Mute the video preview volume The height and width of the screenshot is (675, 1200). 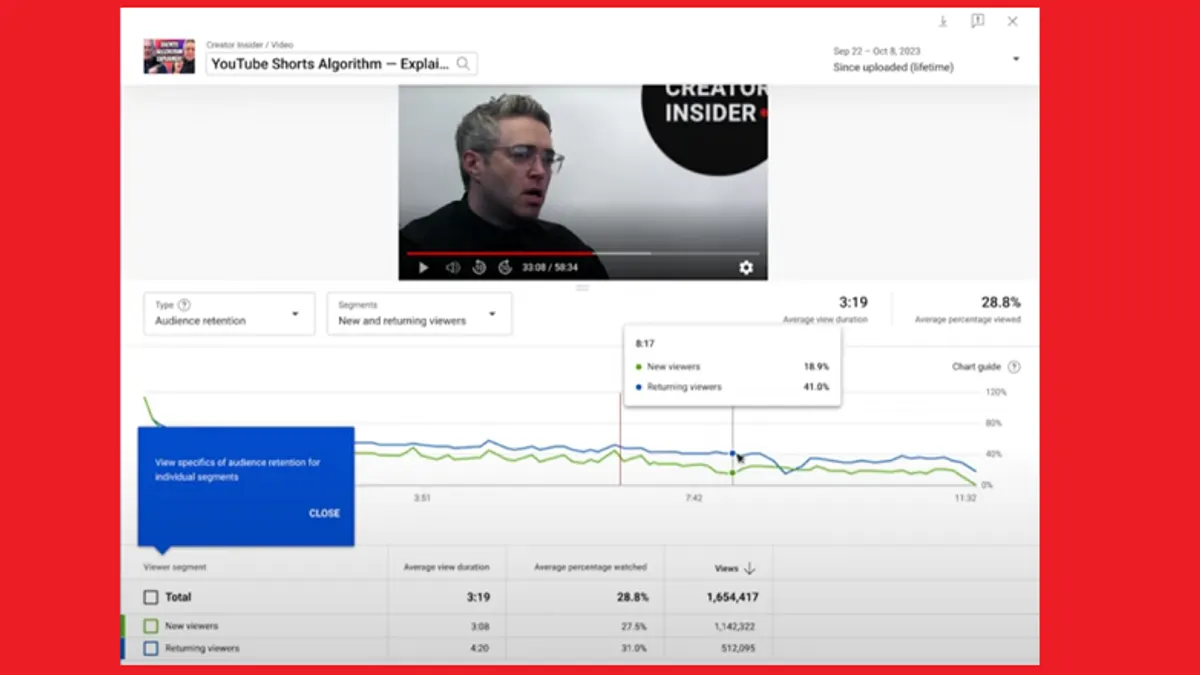point(452,268)
